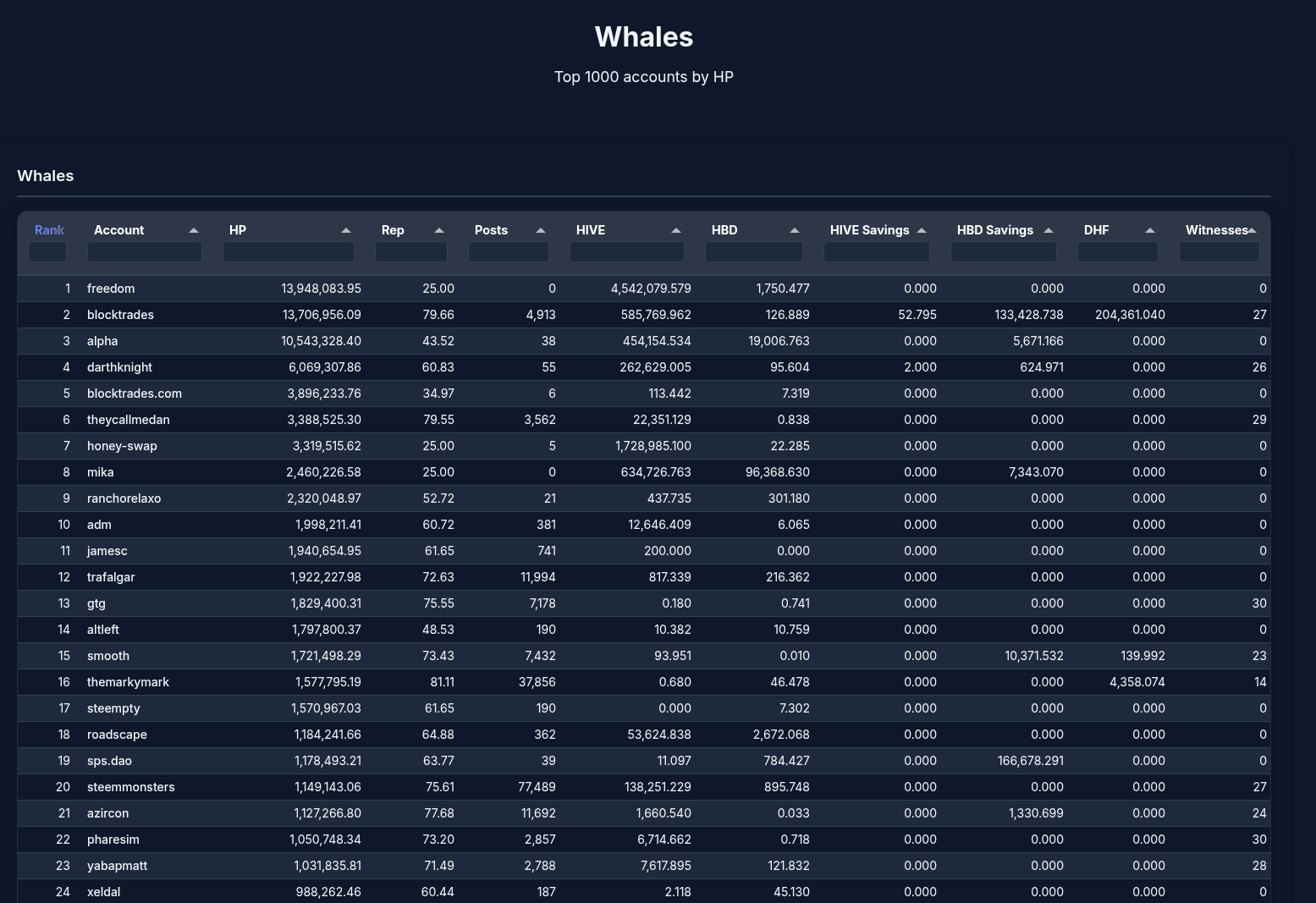Click the HBD Savings filter field
The image size is (1316, 903).
click(x=1004, y=251)
